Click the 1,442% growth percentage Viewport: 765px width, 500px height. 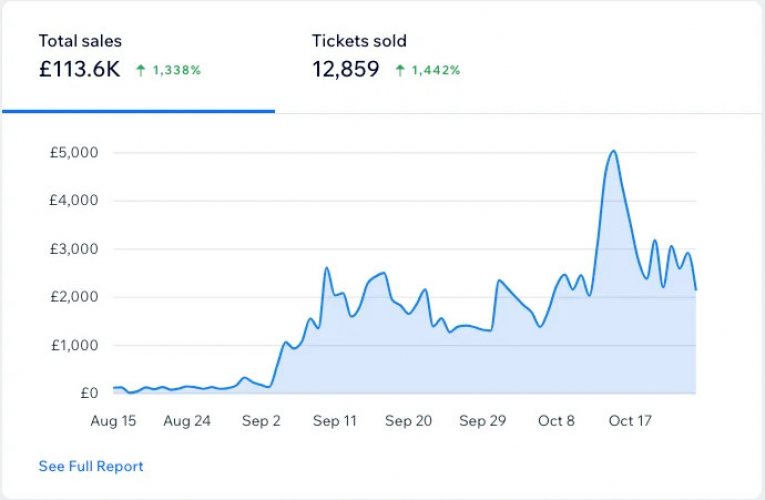(x=436, y=70)
